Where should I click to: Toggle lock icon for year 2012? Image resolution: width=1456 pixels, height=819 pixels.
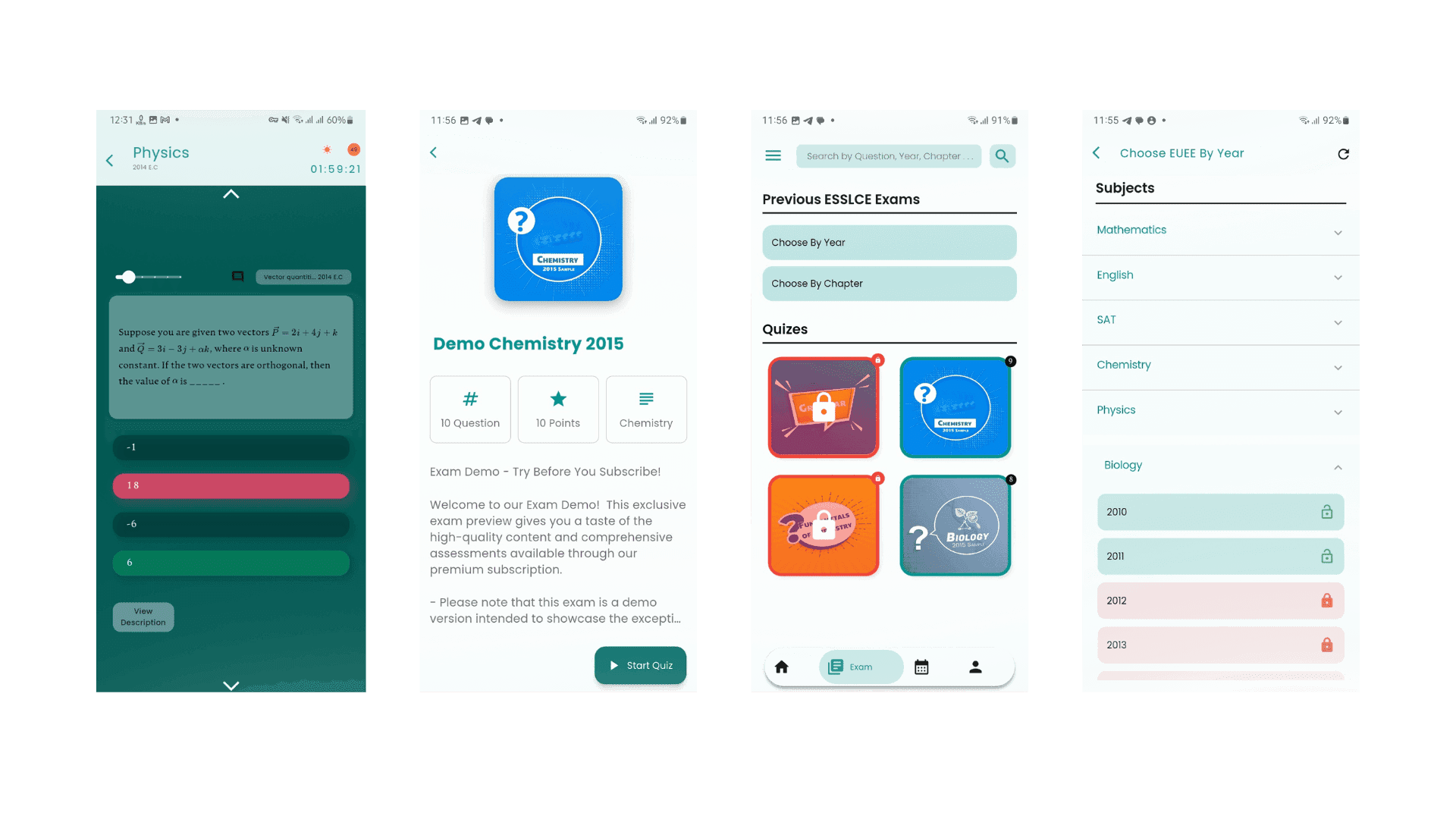click(x=1327, y=600)
